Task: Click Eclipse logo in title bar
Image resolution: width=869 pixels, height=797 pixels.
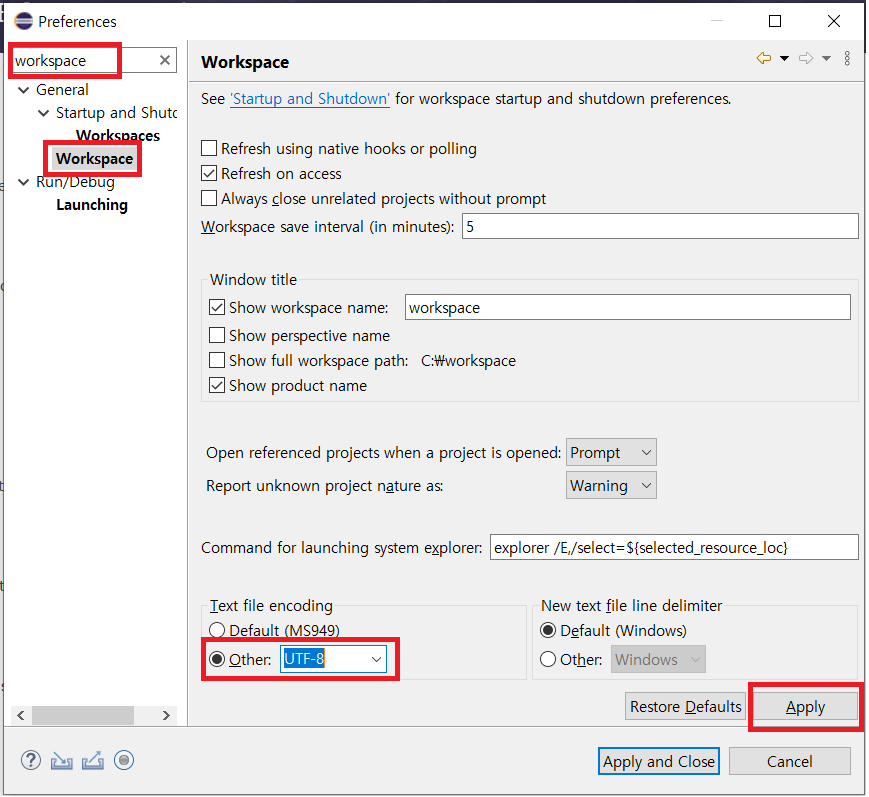Action: [24, 21]
